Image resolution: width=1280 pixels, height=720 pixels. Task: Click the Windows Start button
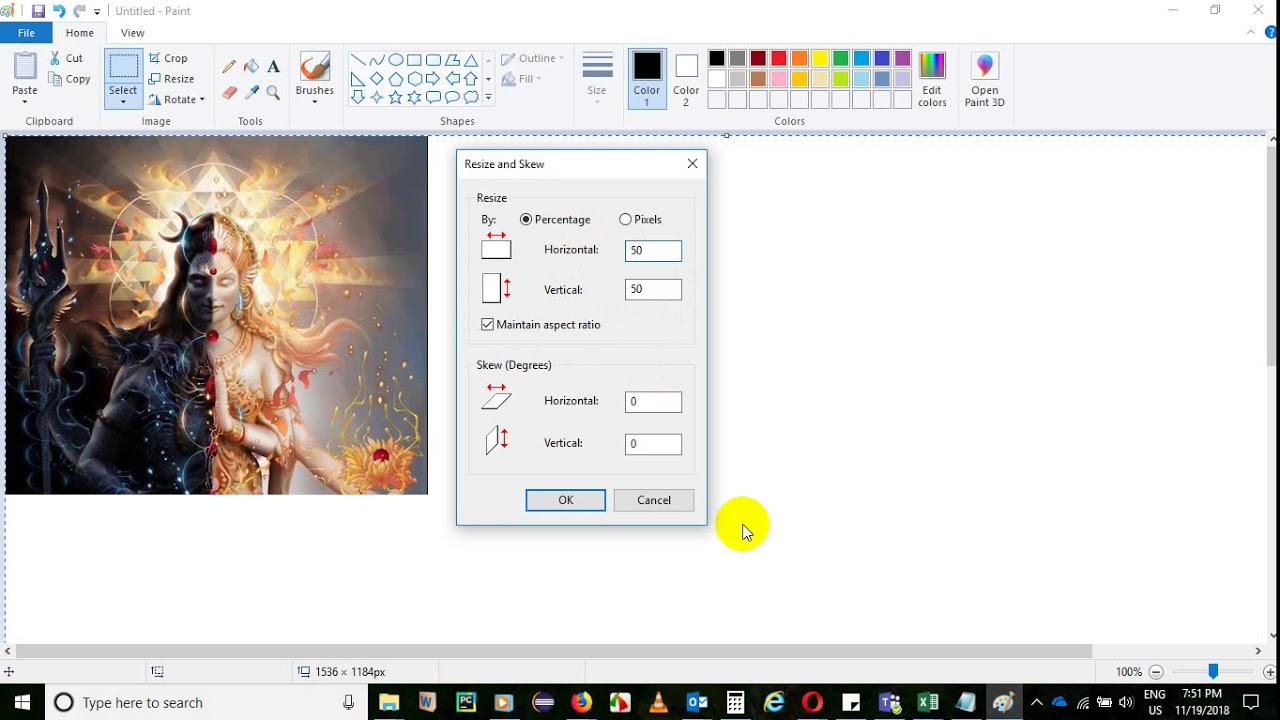pyautogui.click(x=22, y=702)
